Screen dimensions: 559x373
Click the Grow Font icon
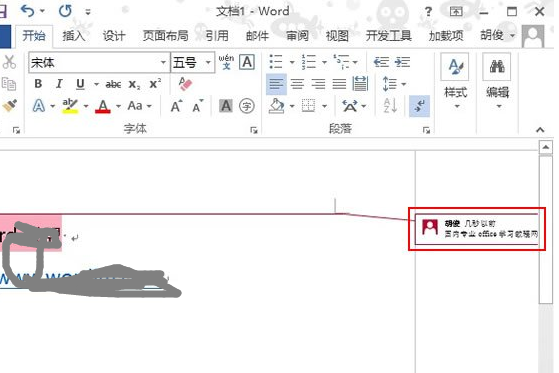(x=176, y=106)
